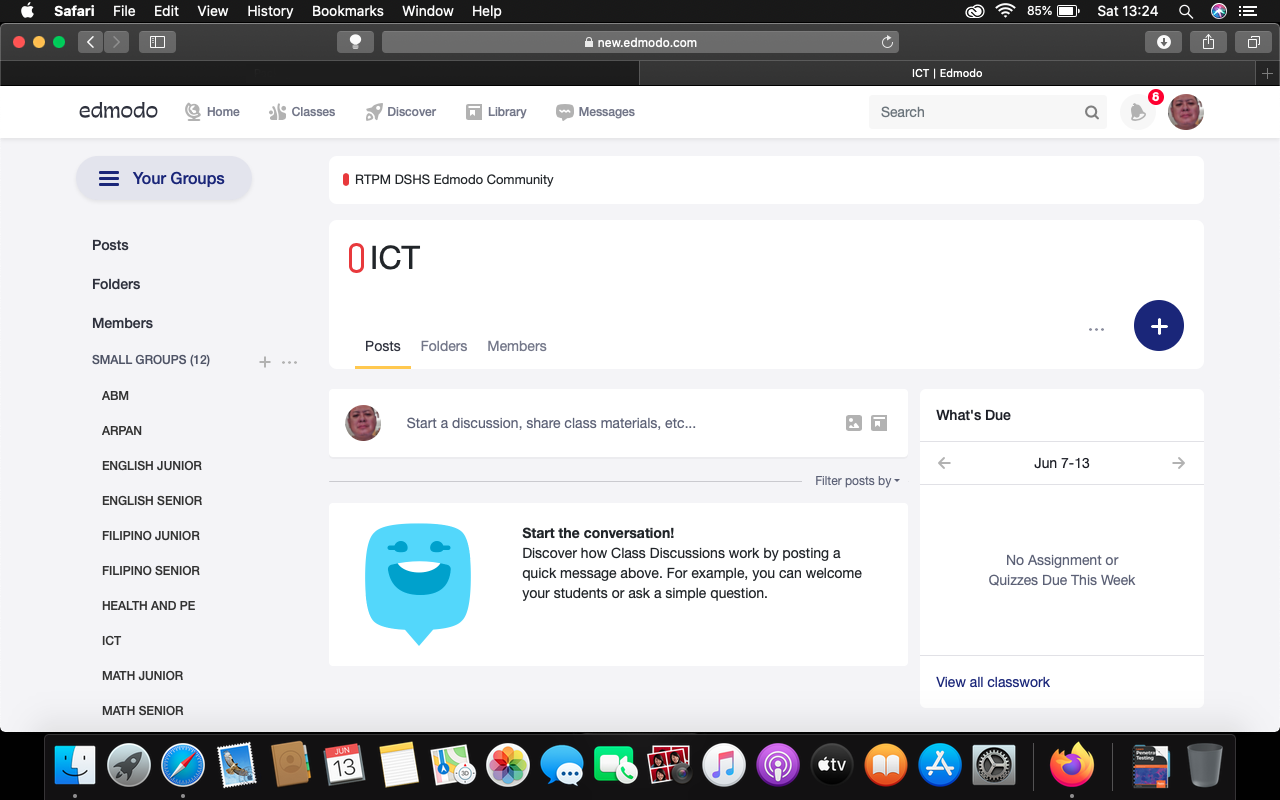Open the Filter posts by dropdown
The height and width of the screenshot is (800, 1280).
[857, 480]
